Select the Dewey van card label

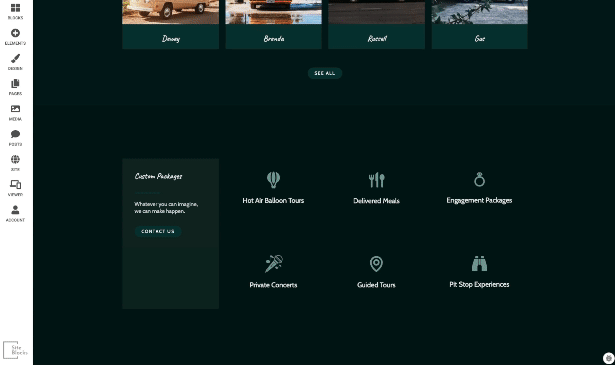(x=171, y=38)
